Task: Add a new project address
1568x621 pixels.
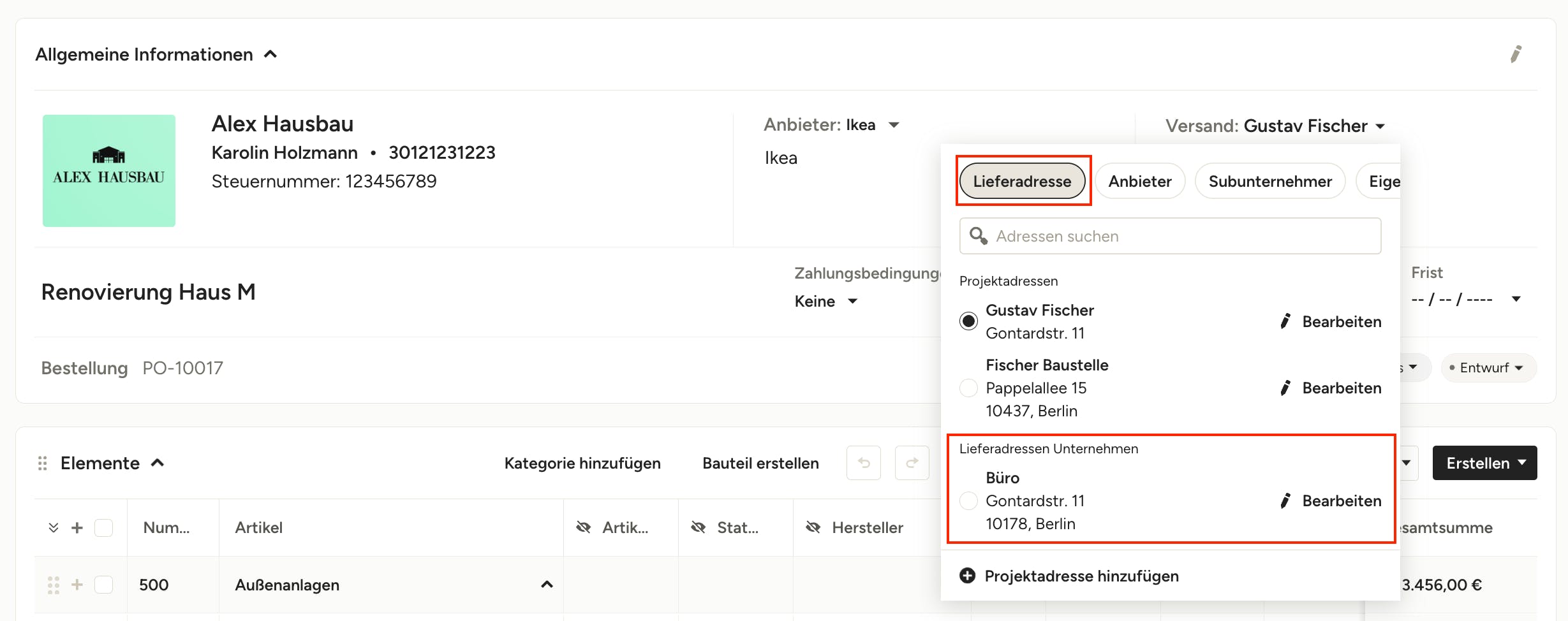Action: coord(1069,576)
